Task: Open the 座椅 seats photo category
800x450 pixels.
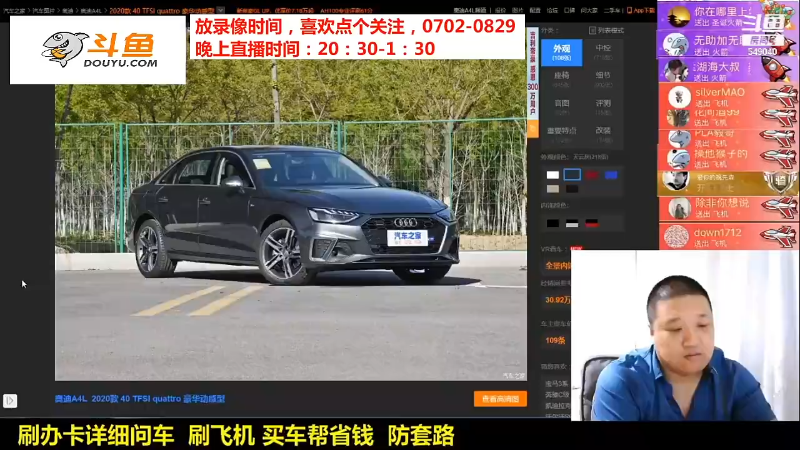Action: 561,79
